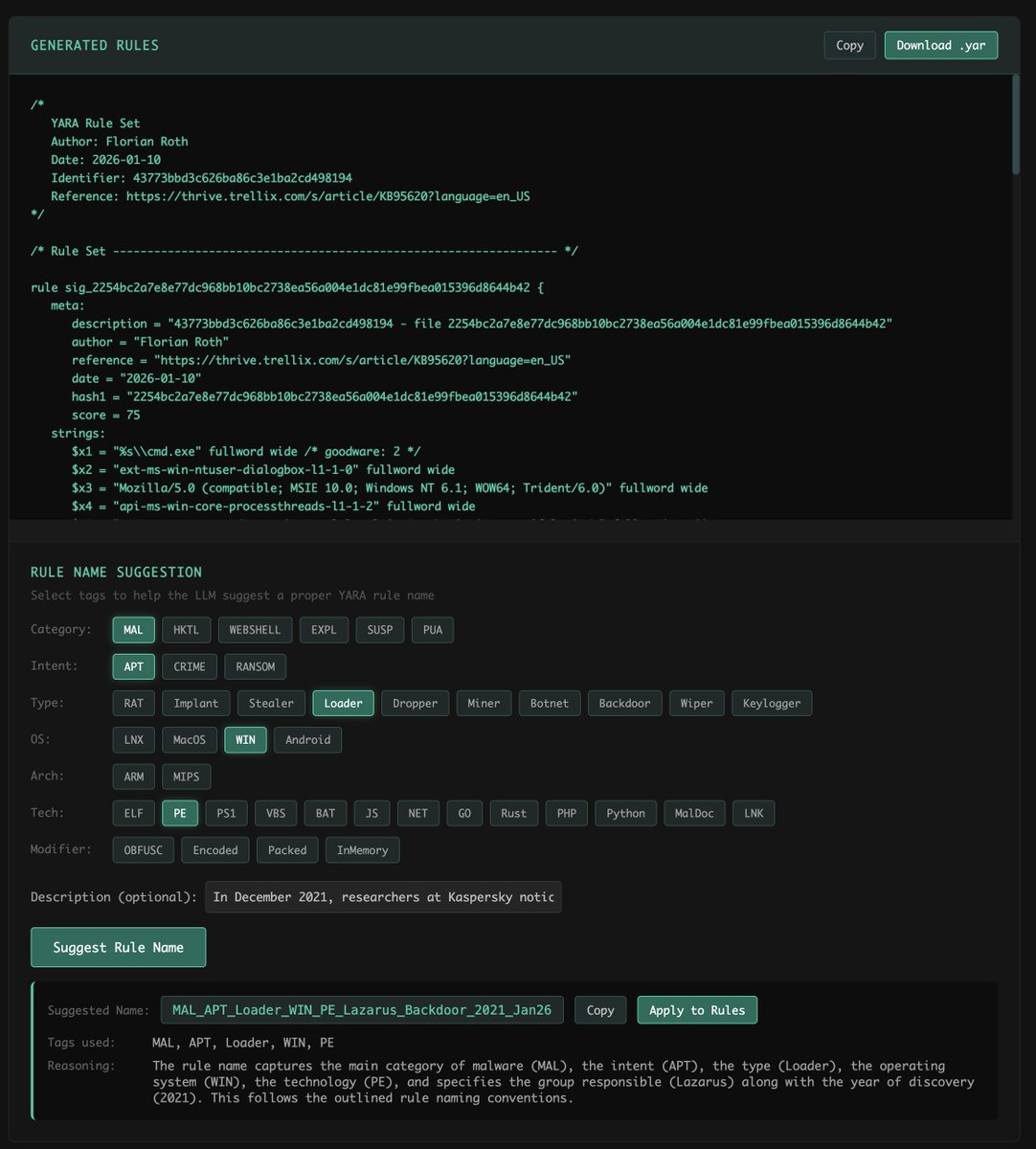
Task: Select the OBFUSC modifier tag
Action: click(x=143, y=849)
